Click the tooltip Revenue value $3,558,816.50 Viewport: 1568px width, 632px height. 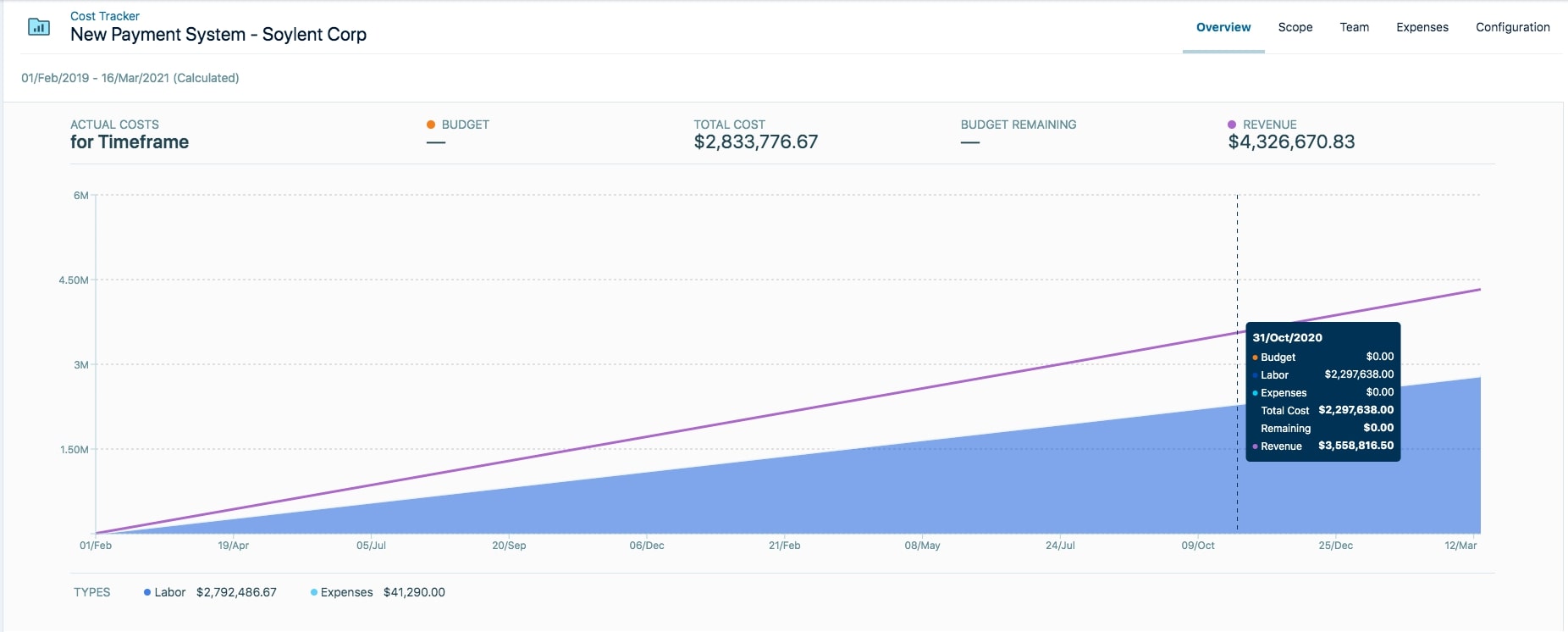point(1355,446)
